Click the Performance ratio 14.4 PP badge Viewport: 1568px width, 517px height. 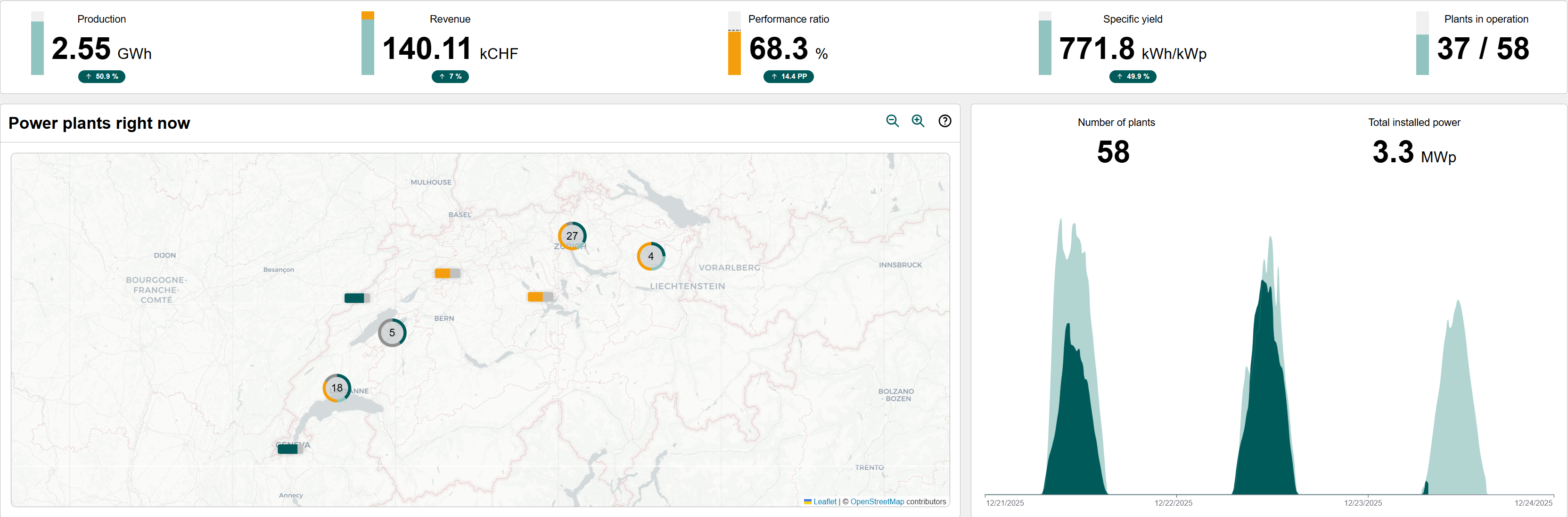[788, 77]
